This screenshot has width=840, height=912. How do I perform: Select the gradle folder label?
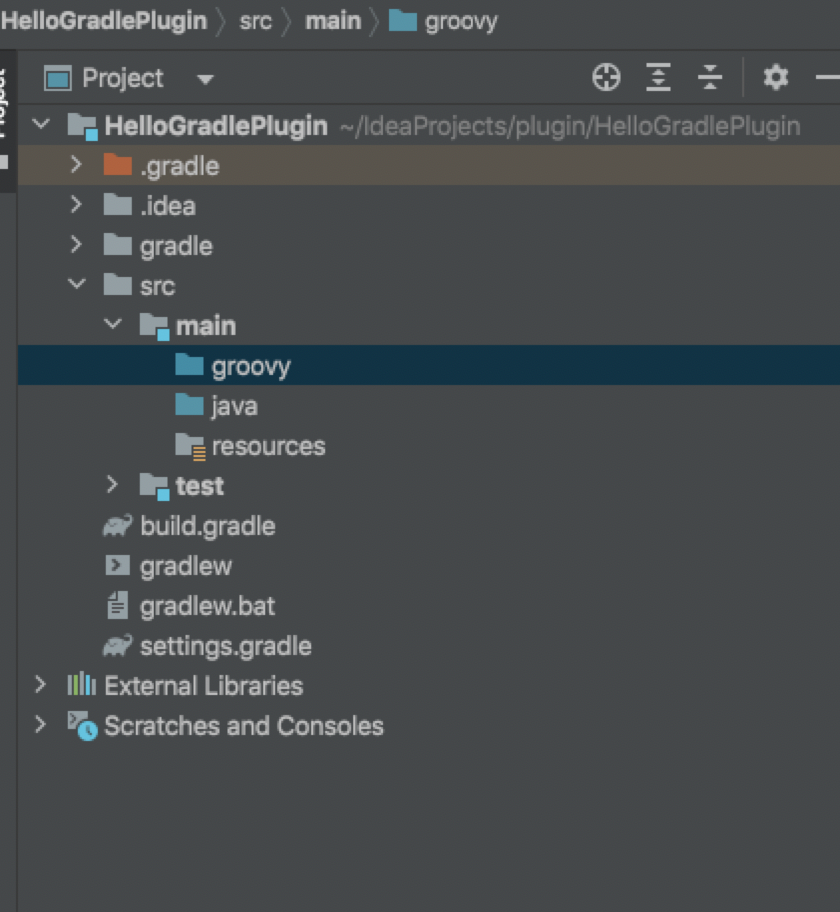[x=176, y=247]
